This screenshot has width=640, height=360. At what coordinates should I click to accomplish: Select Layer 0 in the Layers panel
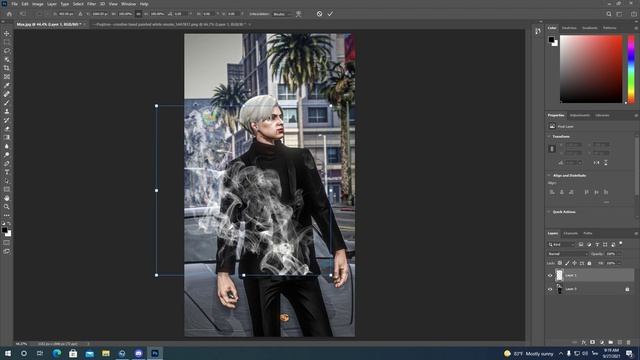tap(590, 289)
